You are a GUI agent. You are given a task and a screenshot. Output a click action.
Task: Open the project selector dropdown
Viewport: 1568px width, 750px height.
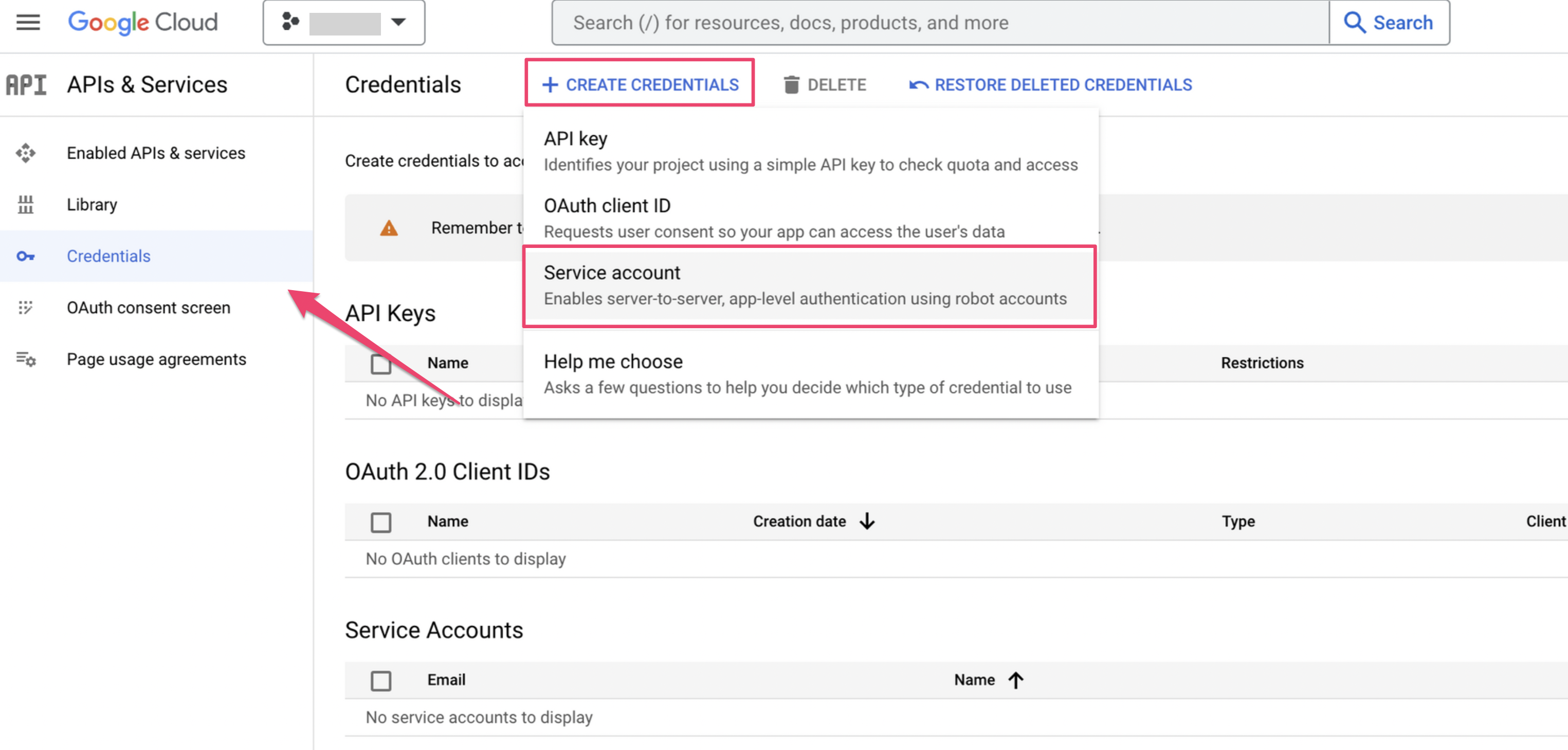coord(344,23)
